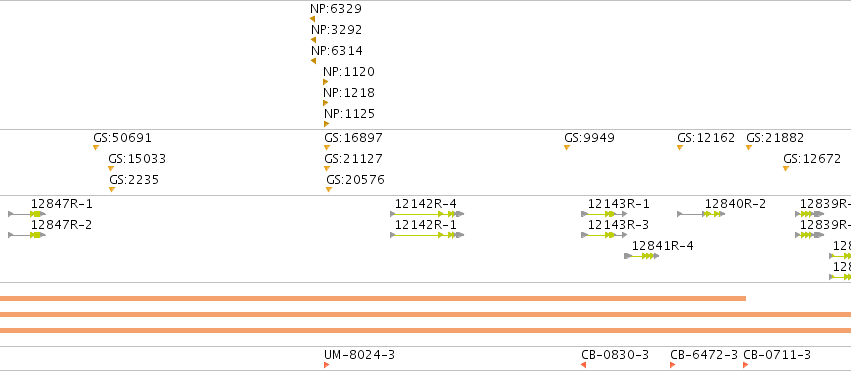The width and height of the screenshot is (851, 371).
Task: Click the NP:1120 marker triangle
Action: click(325, 82)
